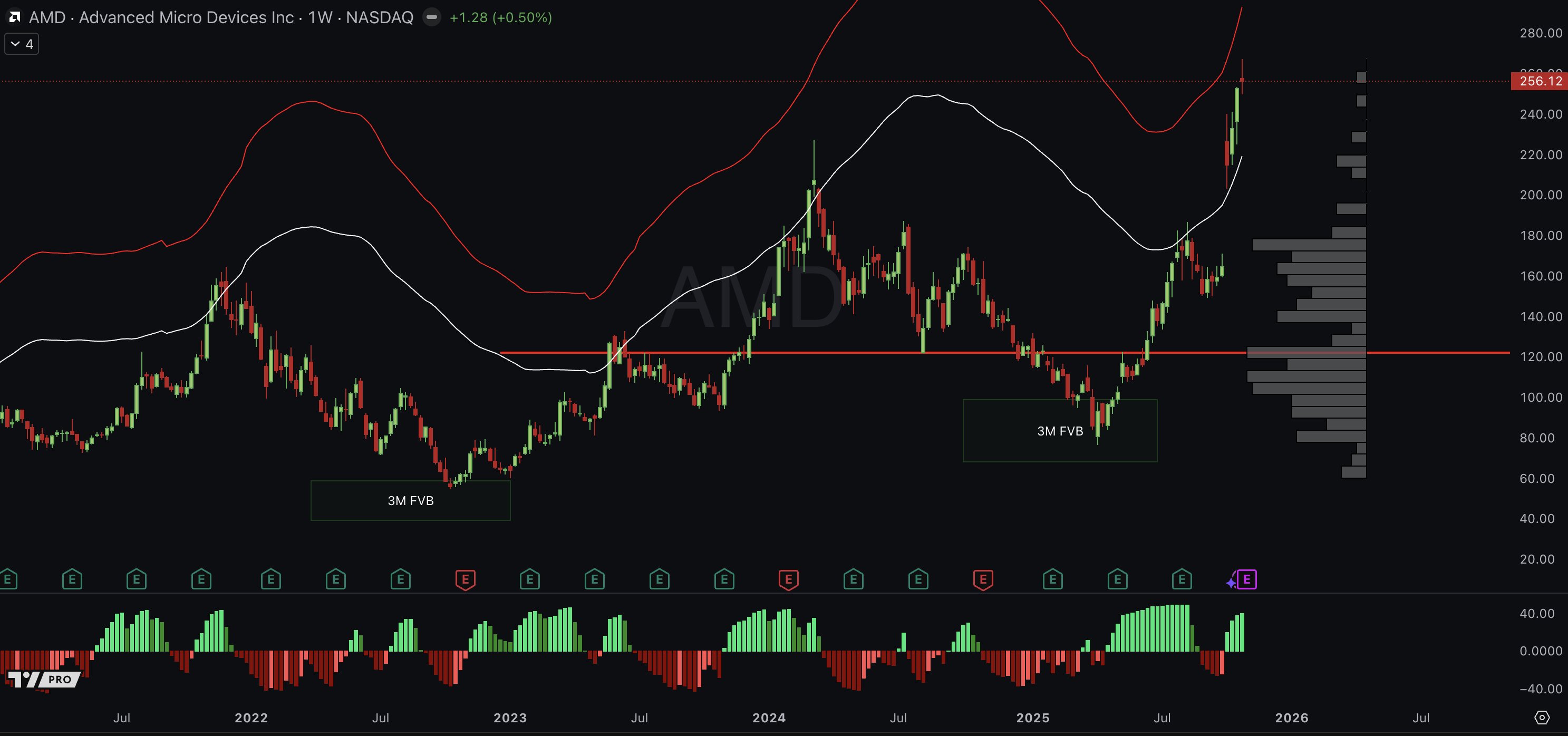Click the red earnings marker just before 2025

click(x=983, y=579)
